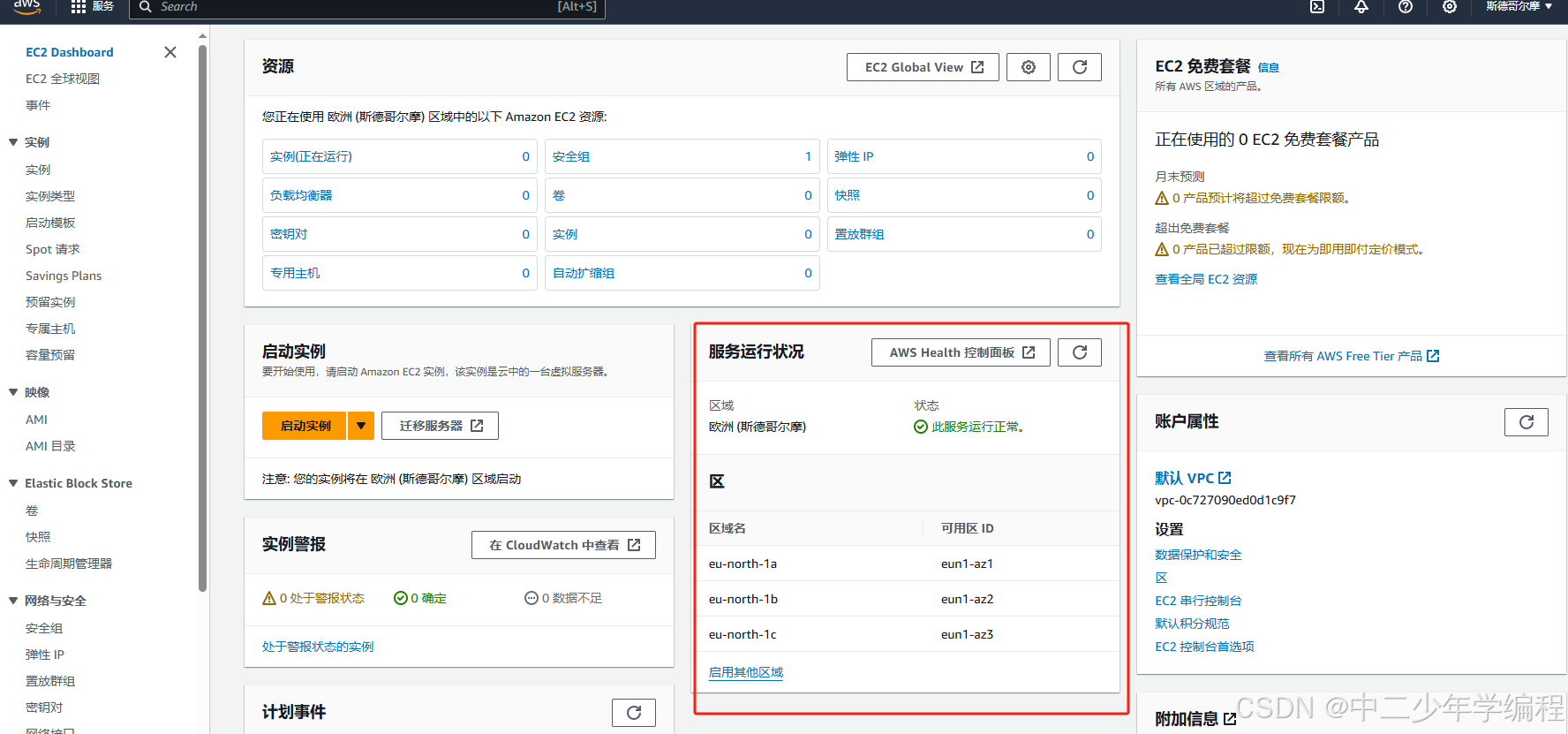Refresh the 账户属性 panel
Image resolution: width=1568 pixels, height=734 pixels.
tap(1527, 422)
